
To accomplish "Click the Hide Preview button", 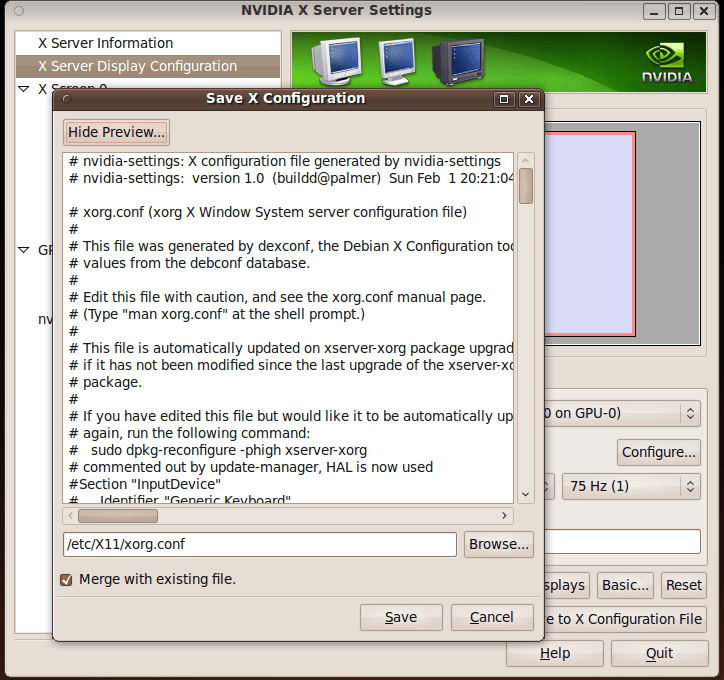I will (116, 132).
